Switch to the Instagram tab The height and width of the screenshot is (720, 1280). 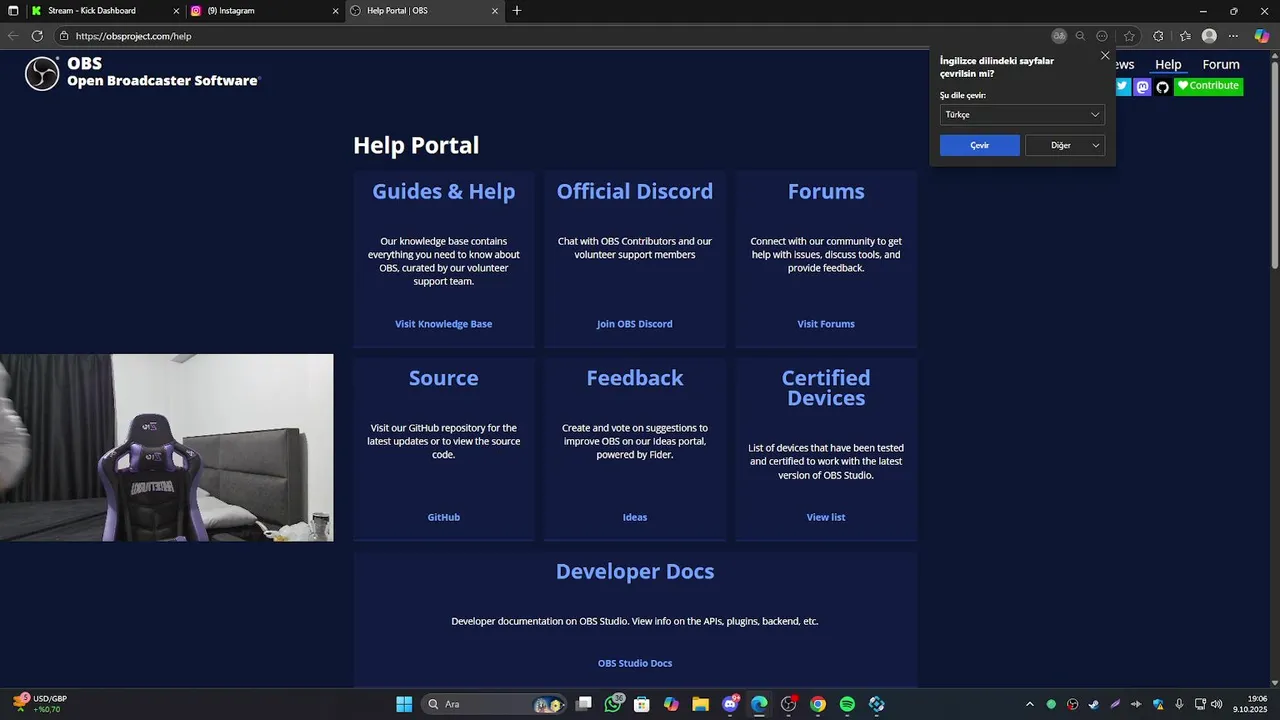[264, 11]
